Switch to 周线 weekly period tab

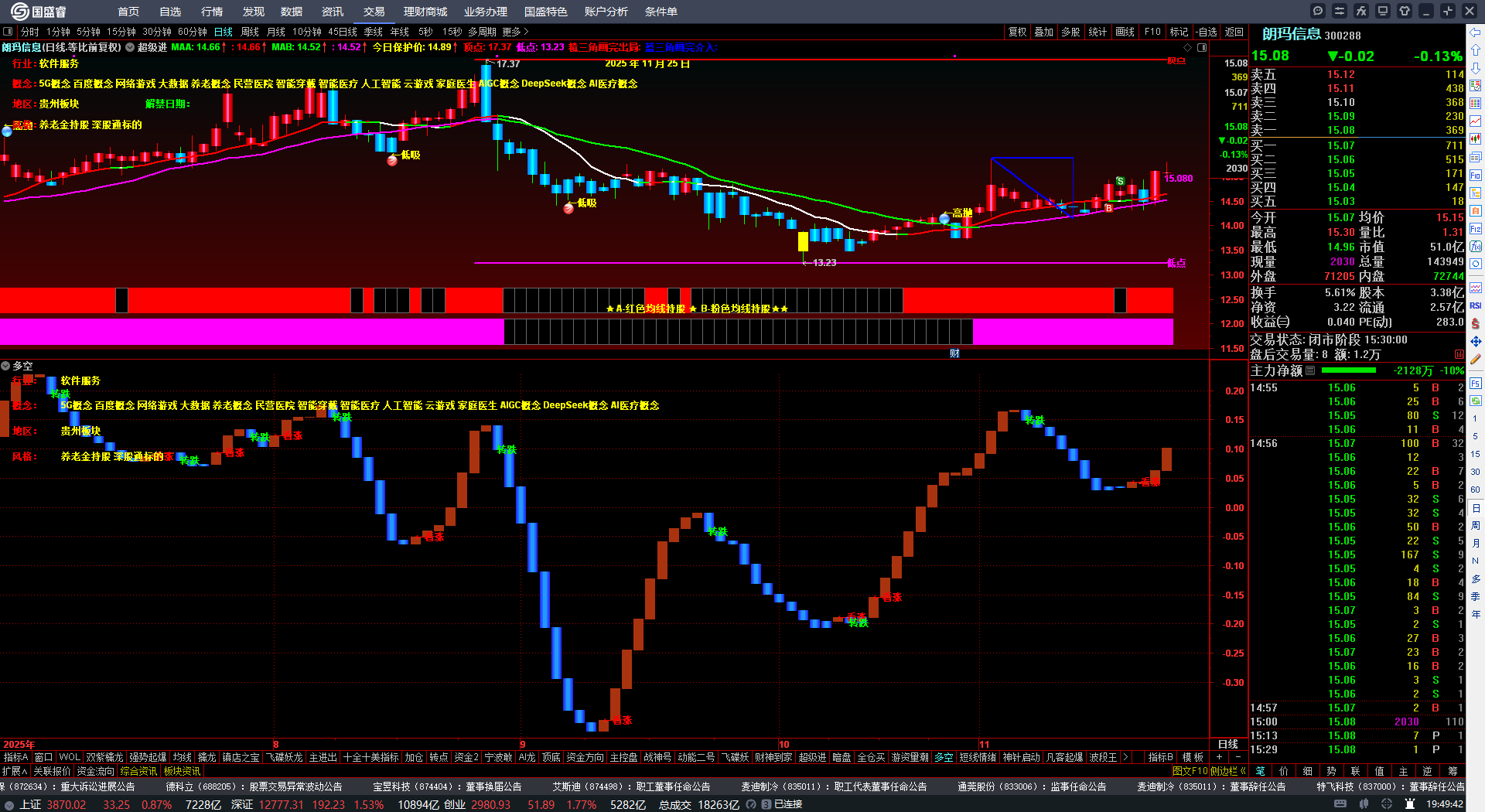coord(250,32)
